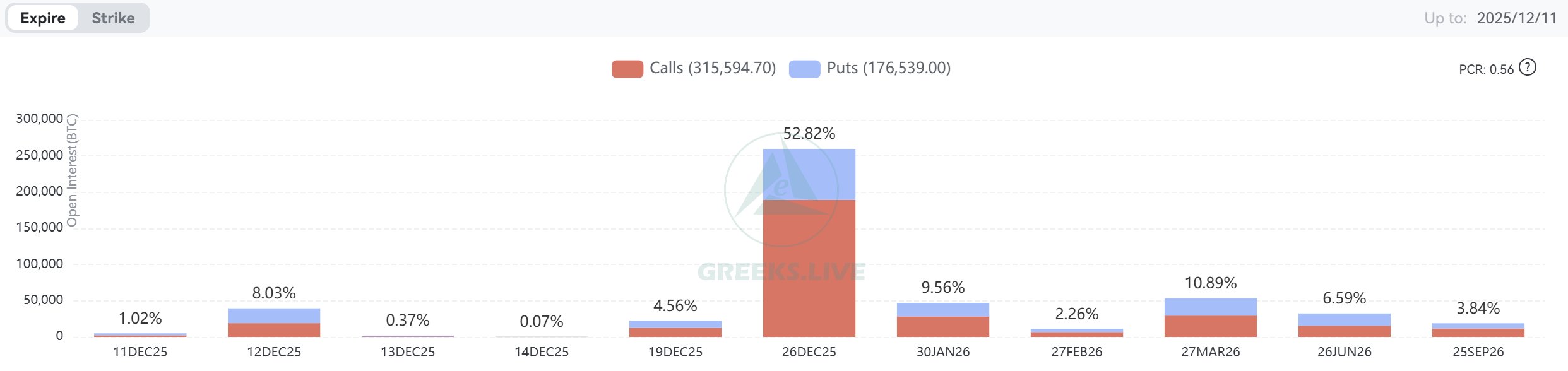Switch to the Strike tab
The width and height of the screenshot is (1568, 371).
[x=113, y=18]
